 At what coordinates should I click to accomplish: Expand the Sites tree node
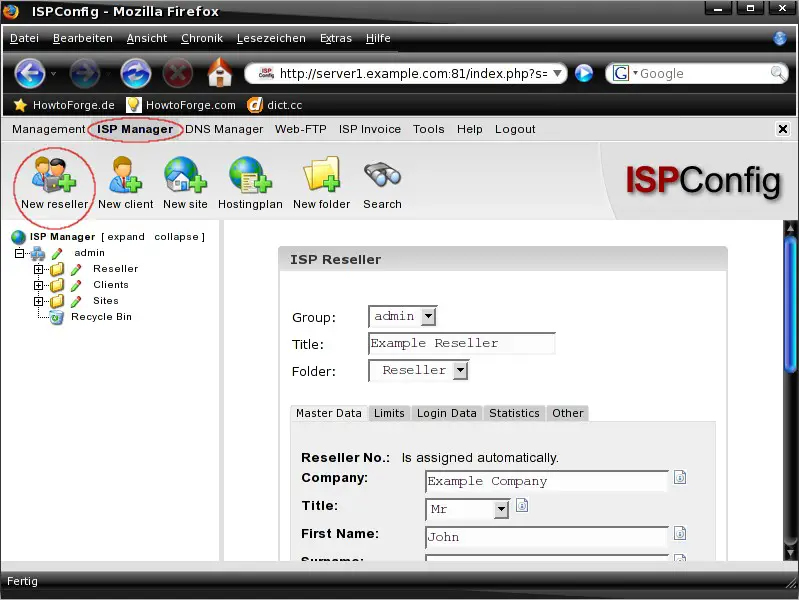click(x=38, y=301)
